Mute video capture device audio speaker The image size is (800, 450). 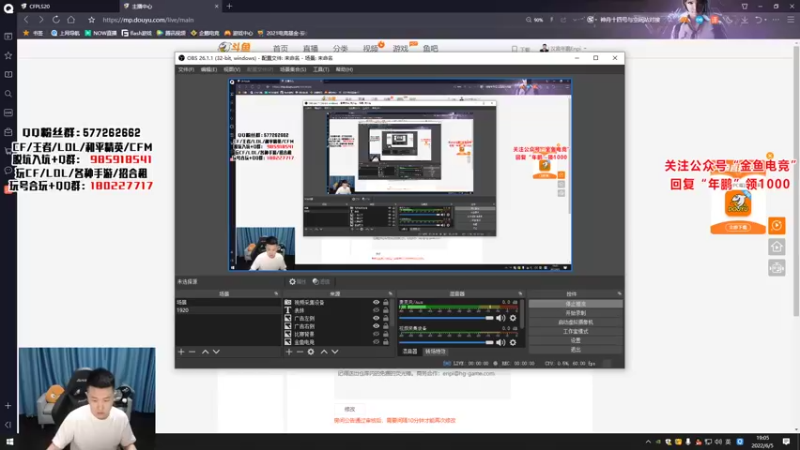pos(501,342)
